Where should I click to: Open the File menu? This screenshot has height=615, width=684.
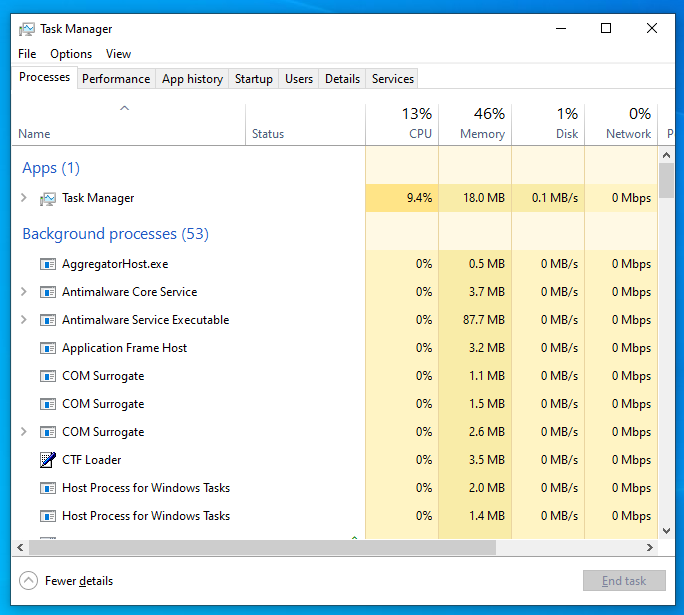(x=27, y=54)
